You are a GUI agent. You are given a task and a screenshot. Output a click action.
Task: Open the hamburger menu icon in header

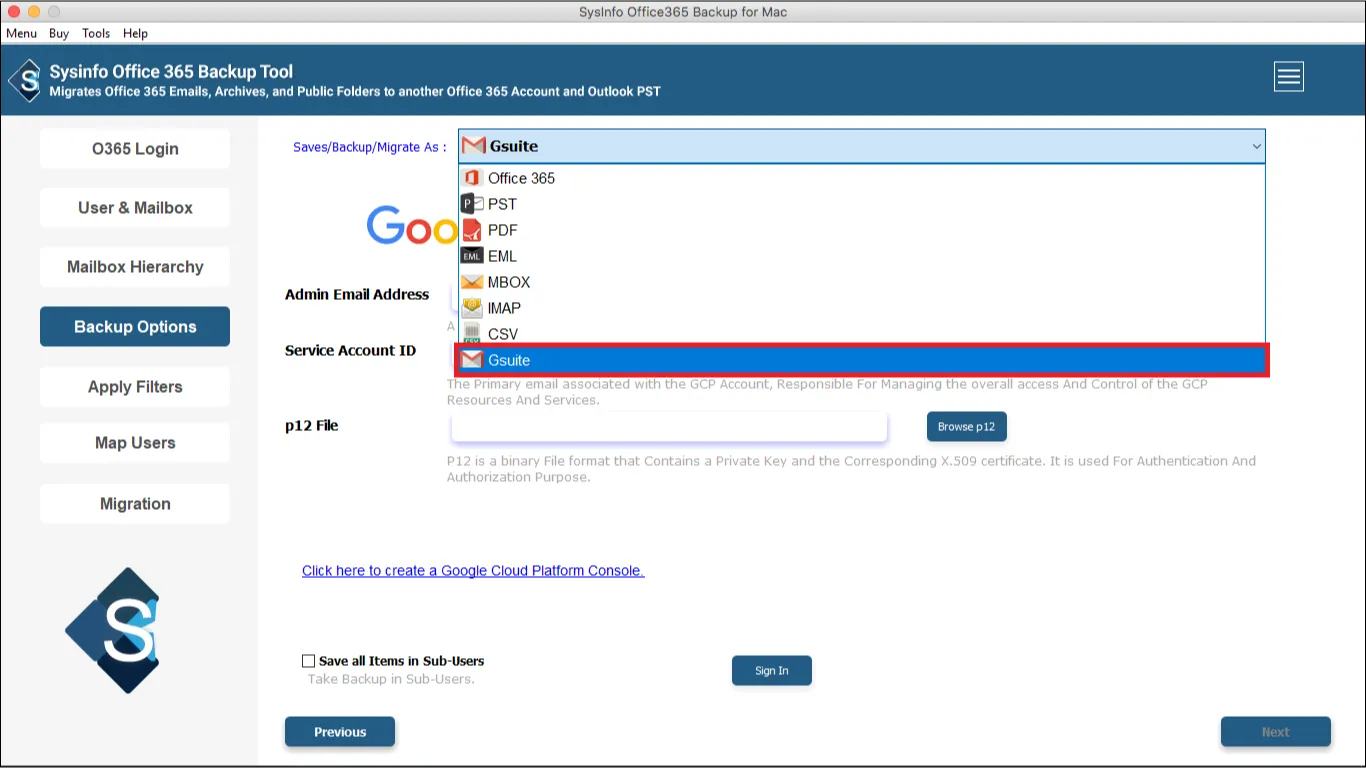click(1288, 76)
